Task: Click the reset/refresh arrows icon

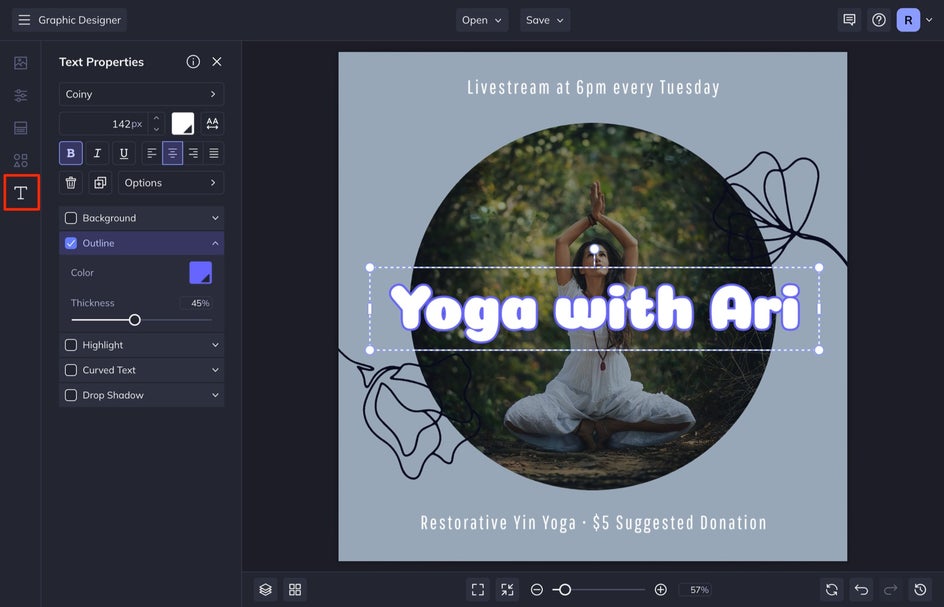Action: tap(831, 590)
